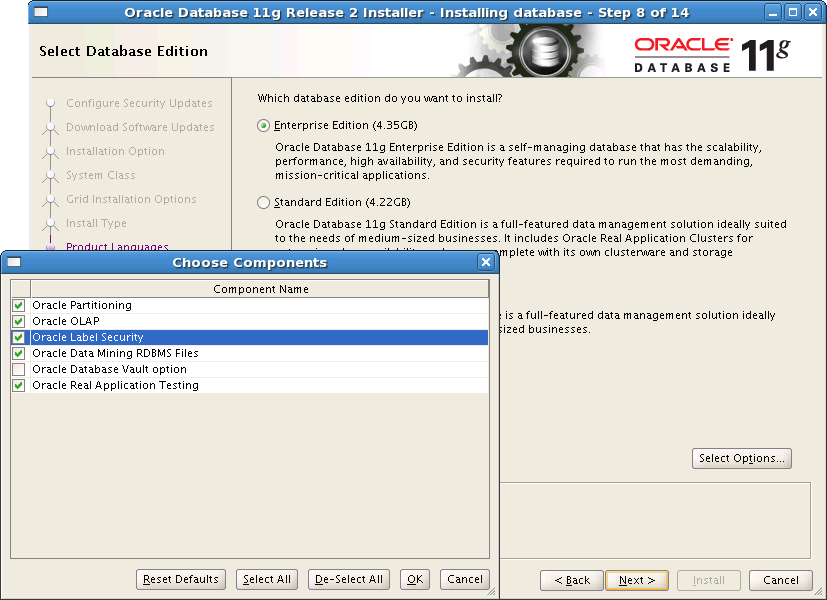Click the resize grip of Choose Components
Screen dimensions: 827x600
pyautogui.click(x=491, y=592)
